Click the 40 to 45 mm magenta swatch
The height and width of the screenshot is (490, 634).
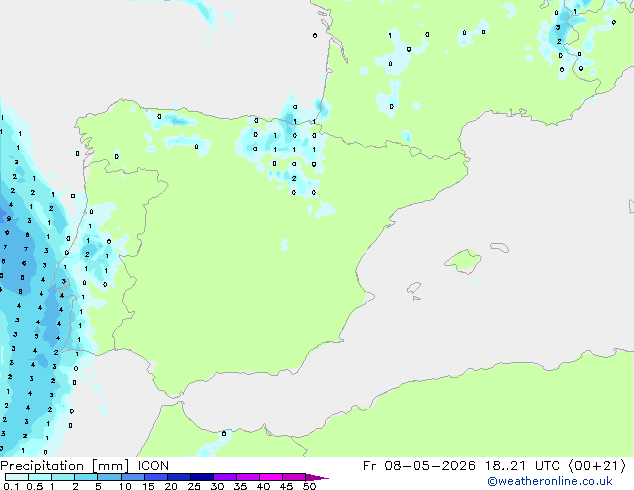pyautogui.click(x=271, y=477)
